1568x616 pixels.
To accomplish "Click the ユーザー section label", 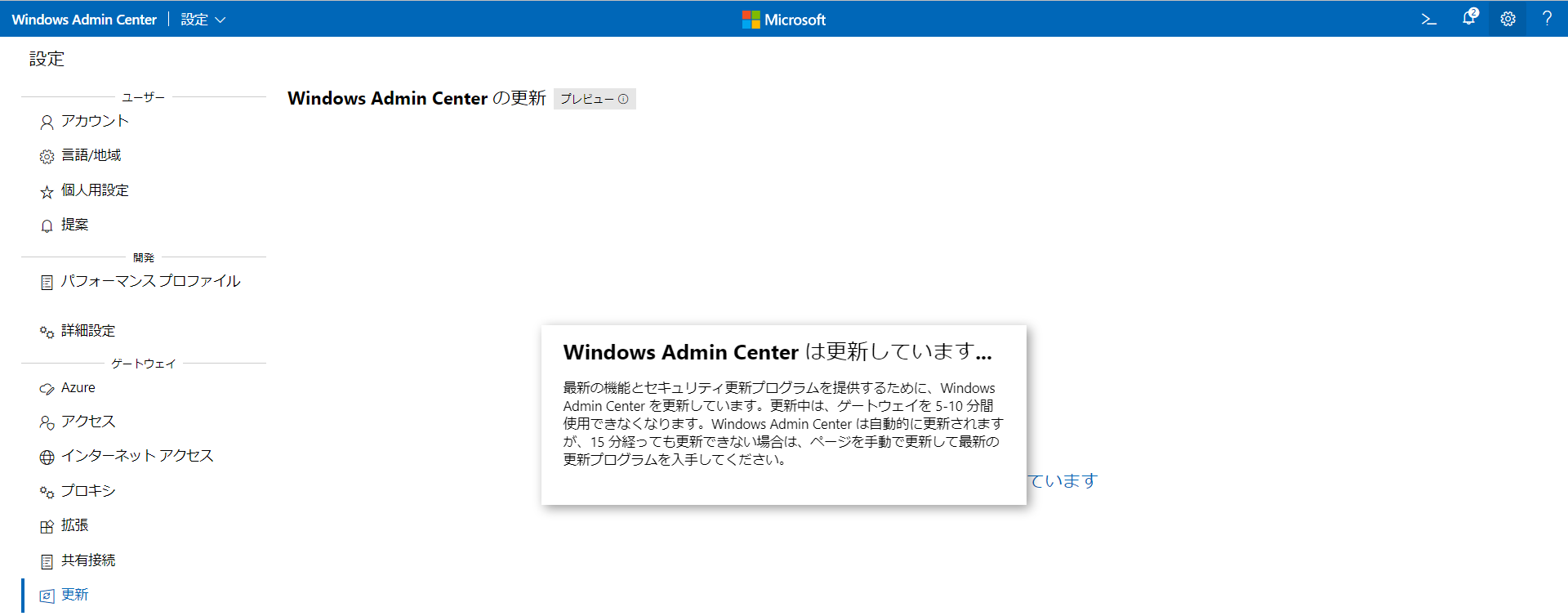I will click(144, 97).
